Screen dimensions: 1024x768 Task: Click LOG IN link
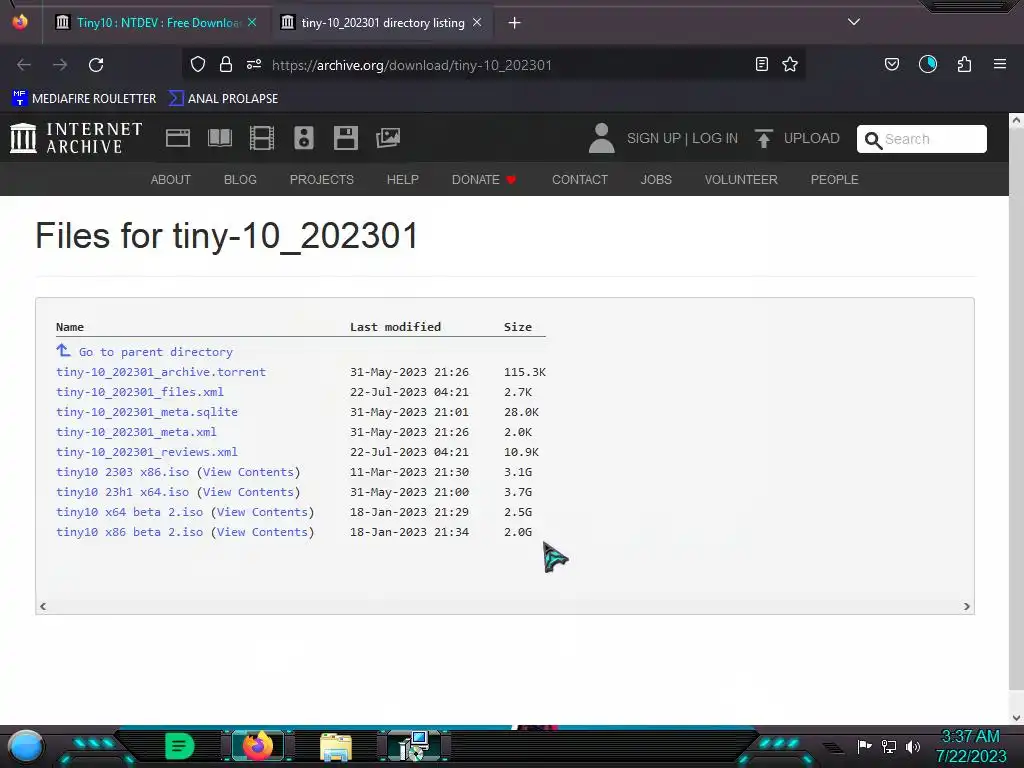[715, 138]
